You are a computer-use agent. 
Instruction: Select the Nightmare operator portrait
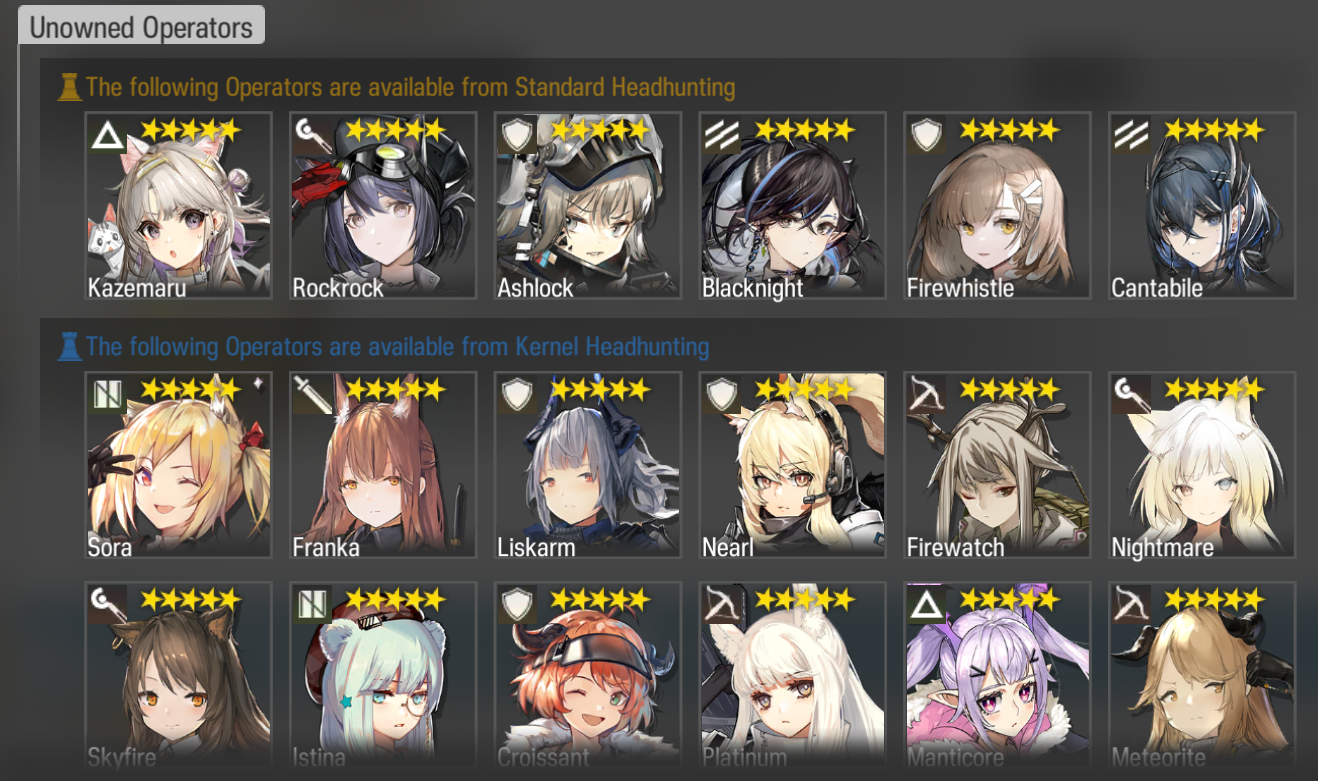1202,465
